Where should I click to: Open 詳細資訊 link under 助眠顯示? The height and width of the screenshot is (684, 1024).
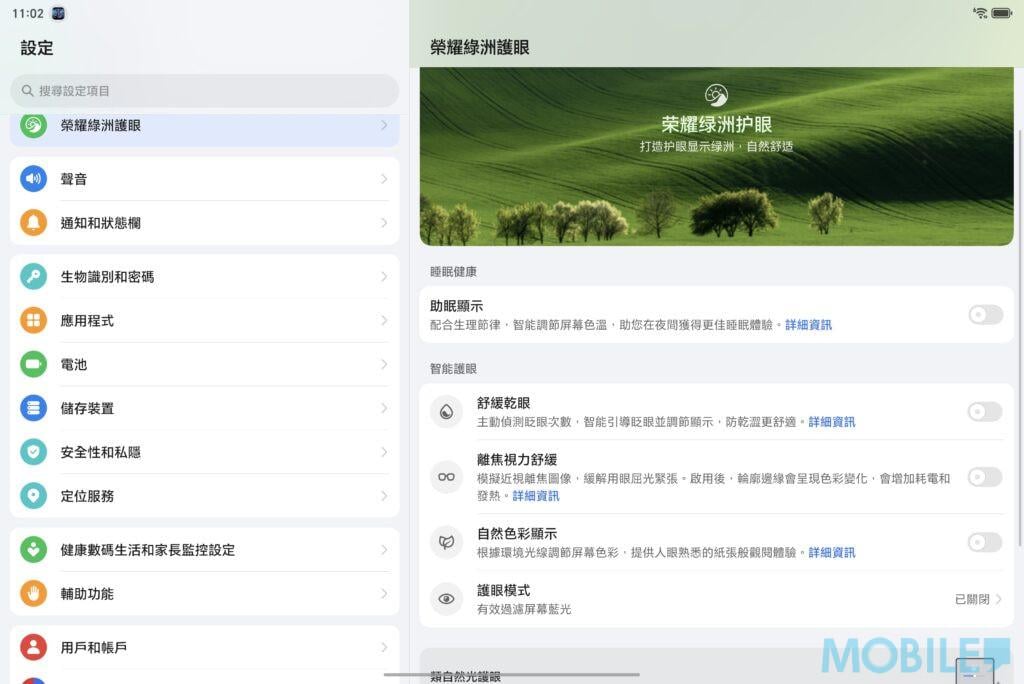[x=808, y=325]
